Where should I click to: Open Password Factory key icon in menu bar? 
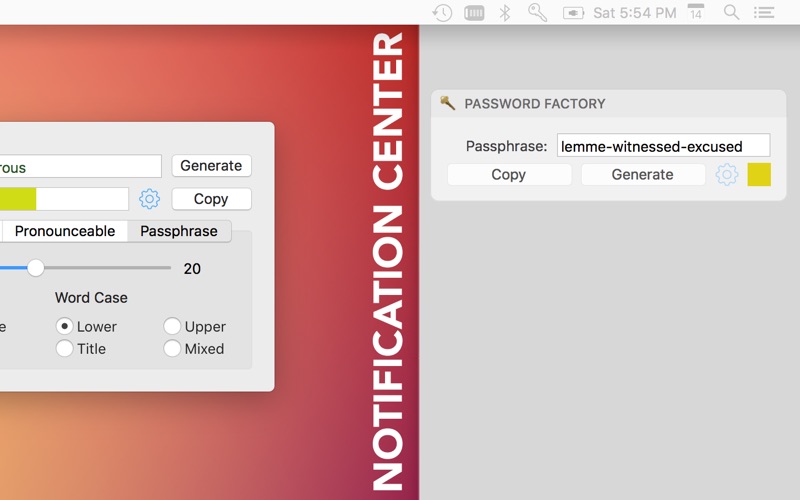(537, 12)
